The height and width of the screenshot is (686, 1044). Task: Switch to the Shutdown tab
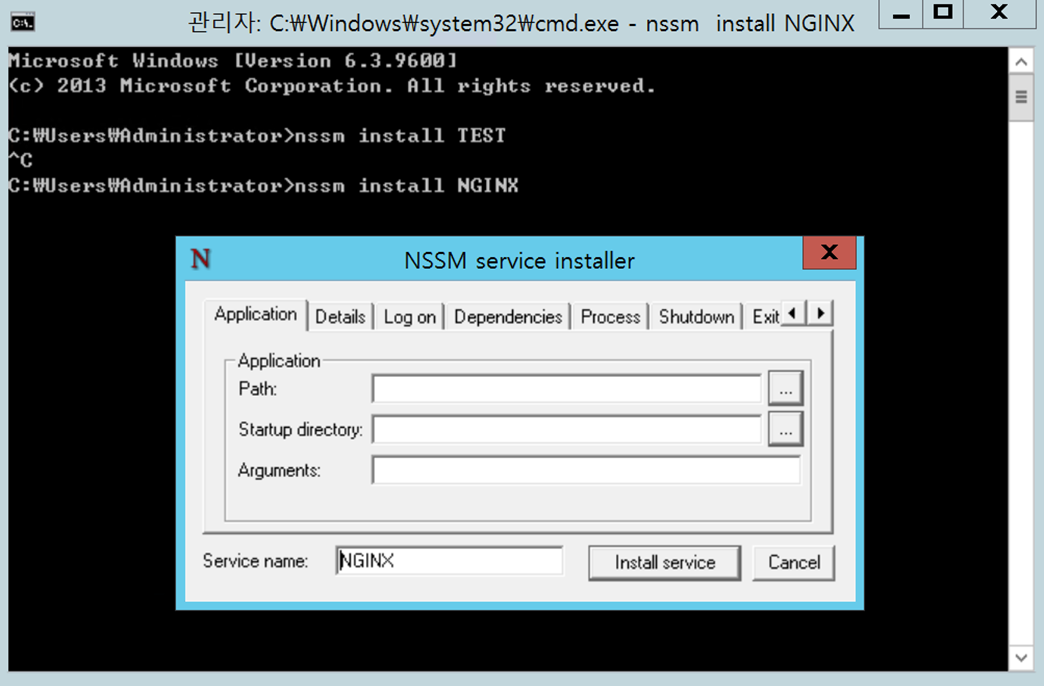pos(696,317)
